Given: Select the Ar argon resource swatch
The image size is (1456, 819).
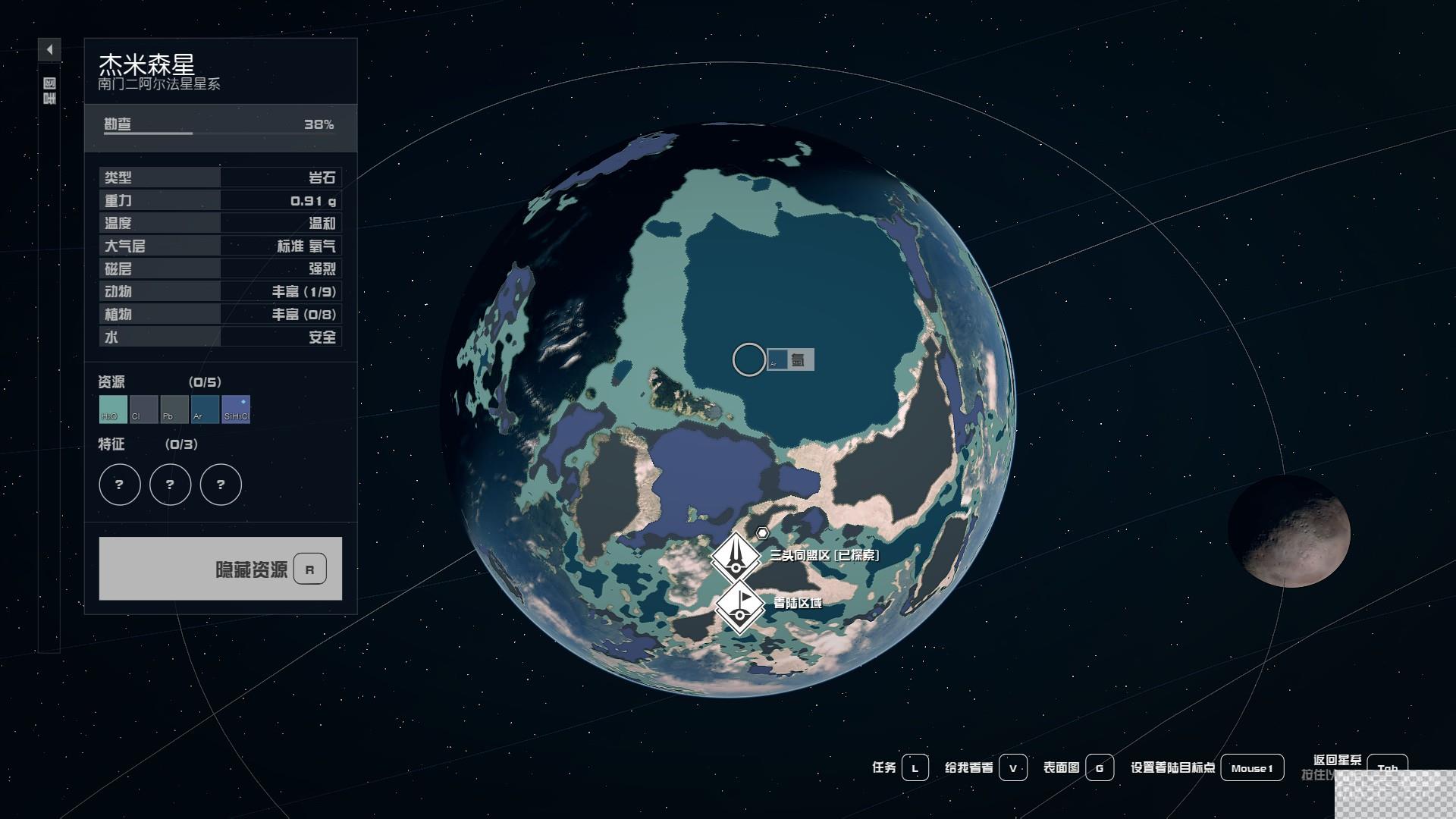Looking at the screenshot, I should (205, 409).
